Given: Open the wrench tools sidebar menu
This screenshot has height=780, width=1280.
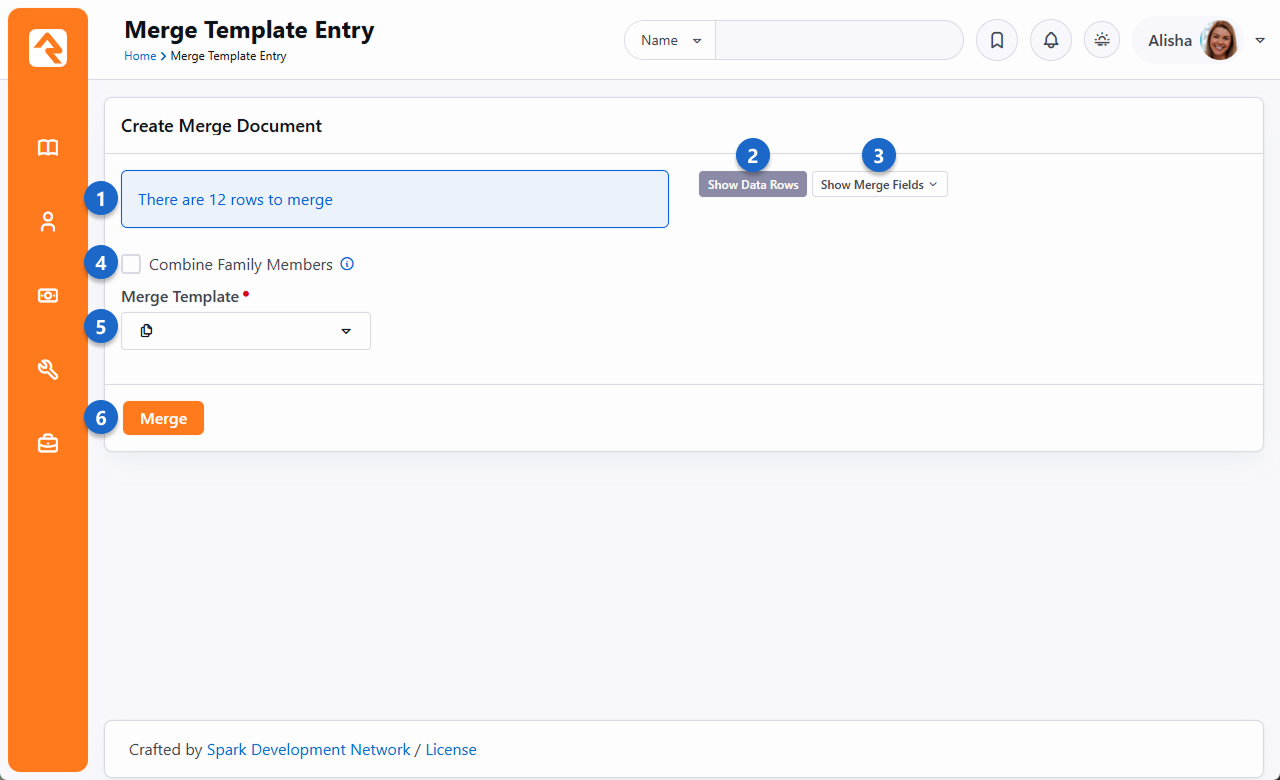Looking at the screenshot, I should (48, 370).
